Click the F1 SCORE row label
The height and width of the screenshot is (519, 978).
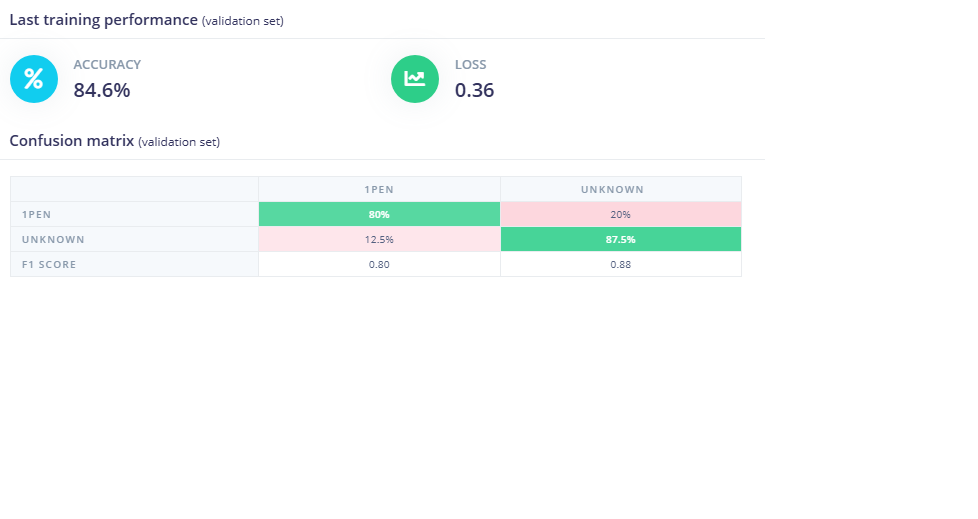coord(49,264)
